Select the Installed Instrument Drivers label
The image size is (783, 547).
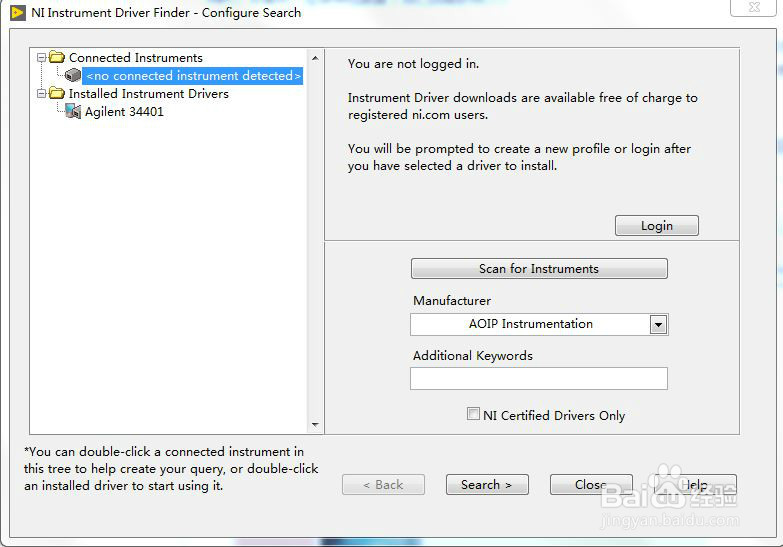click(148, 93)
